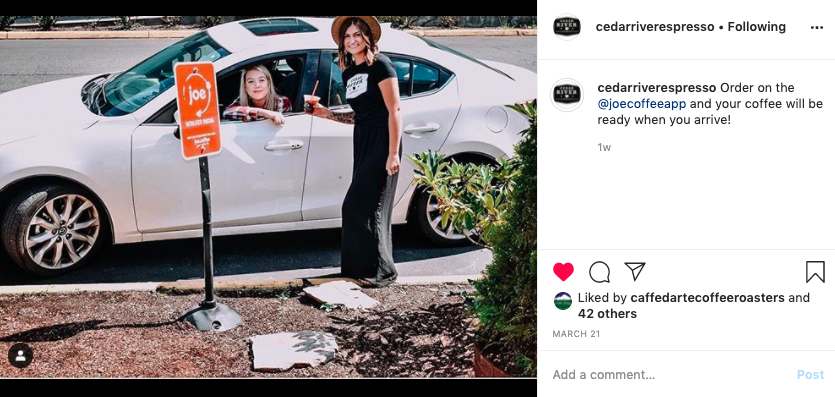Open the three-dot more options menu
Screen dimensions: 835x397
point(817,28)
